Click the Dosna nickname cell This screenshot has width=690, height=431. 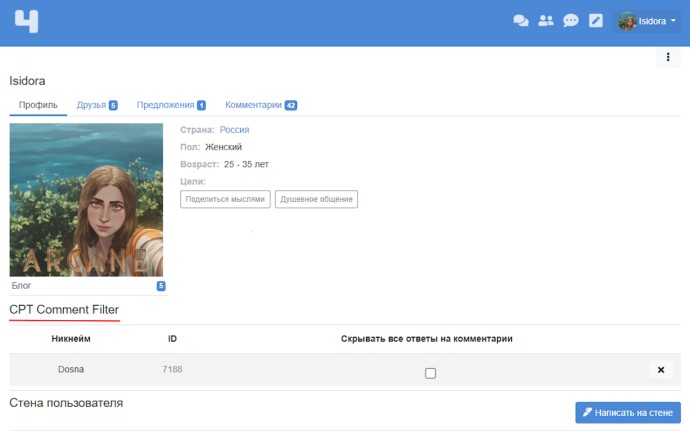pyautogui.click(x=71, y=369)
